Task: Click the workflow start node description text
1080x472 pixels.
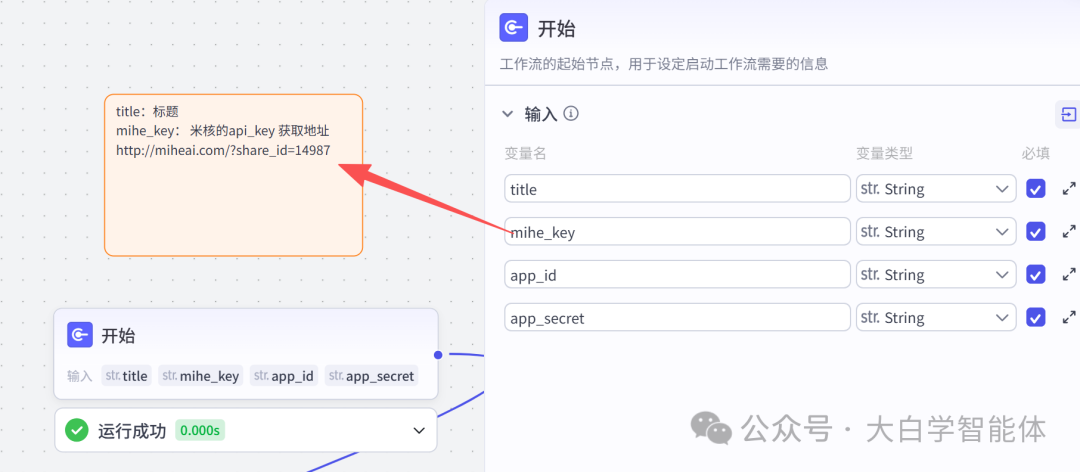Action: click(663, 65)
